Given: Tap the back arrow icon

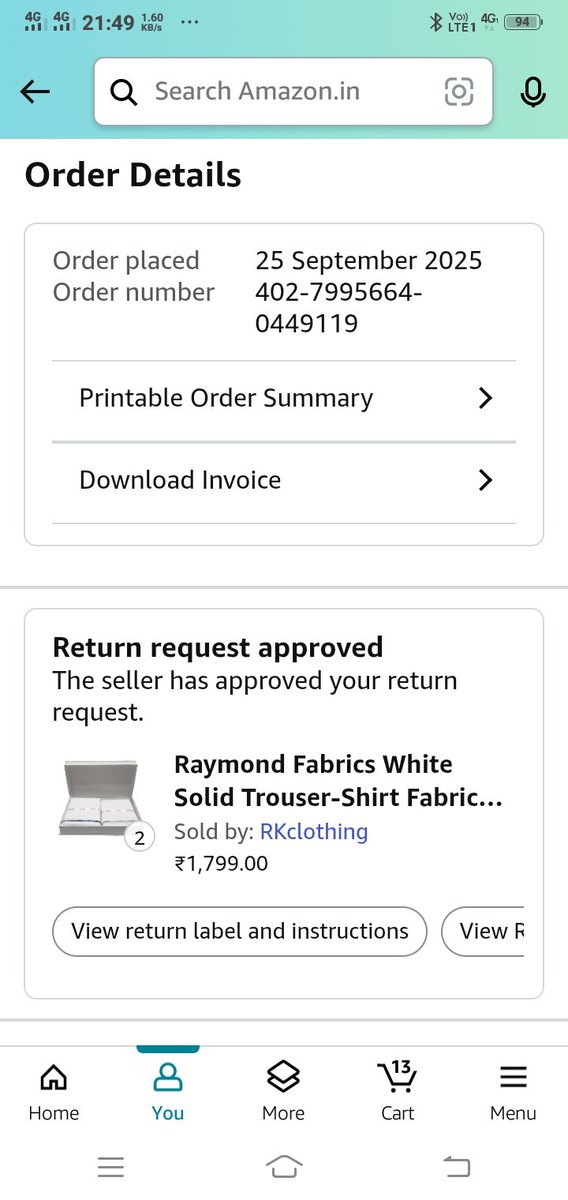Looking at the screenshot, I should click(x=35, y=92).
